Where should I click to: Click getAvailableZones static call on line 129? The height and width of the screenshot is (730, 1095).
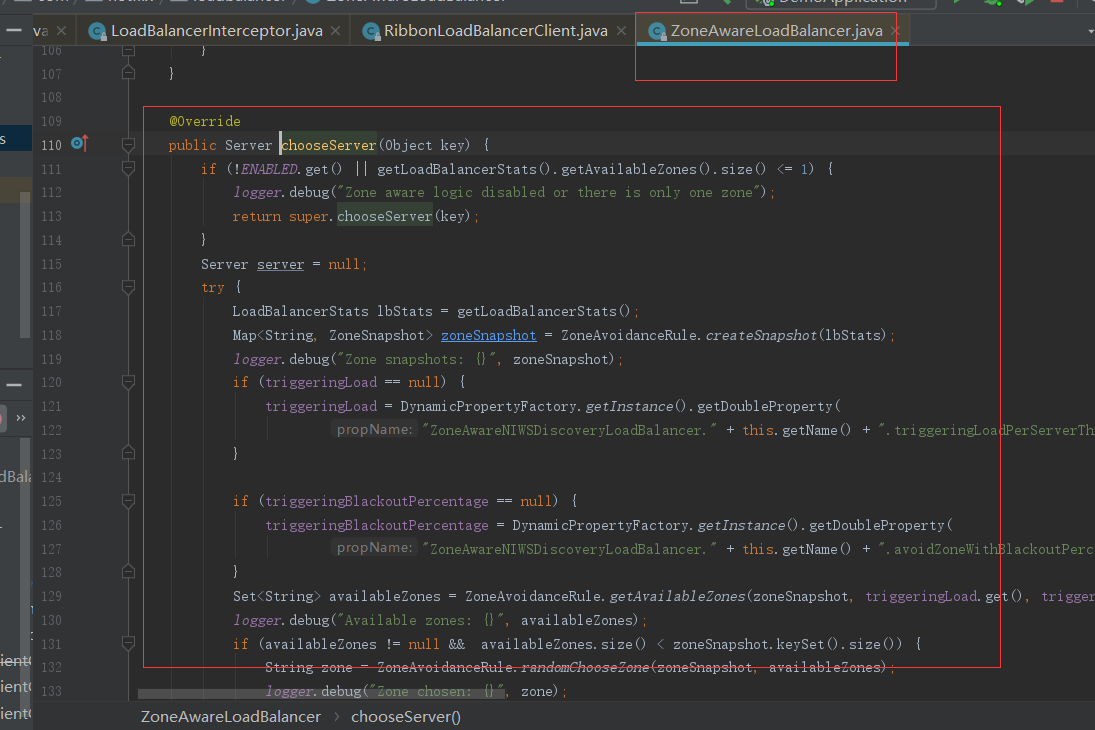pyautogui.click(x=677, y=597)
